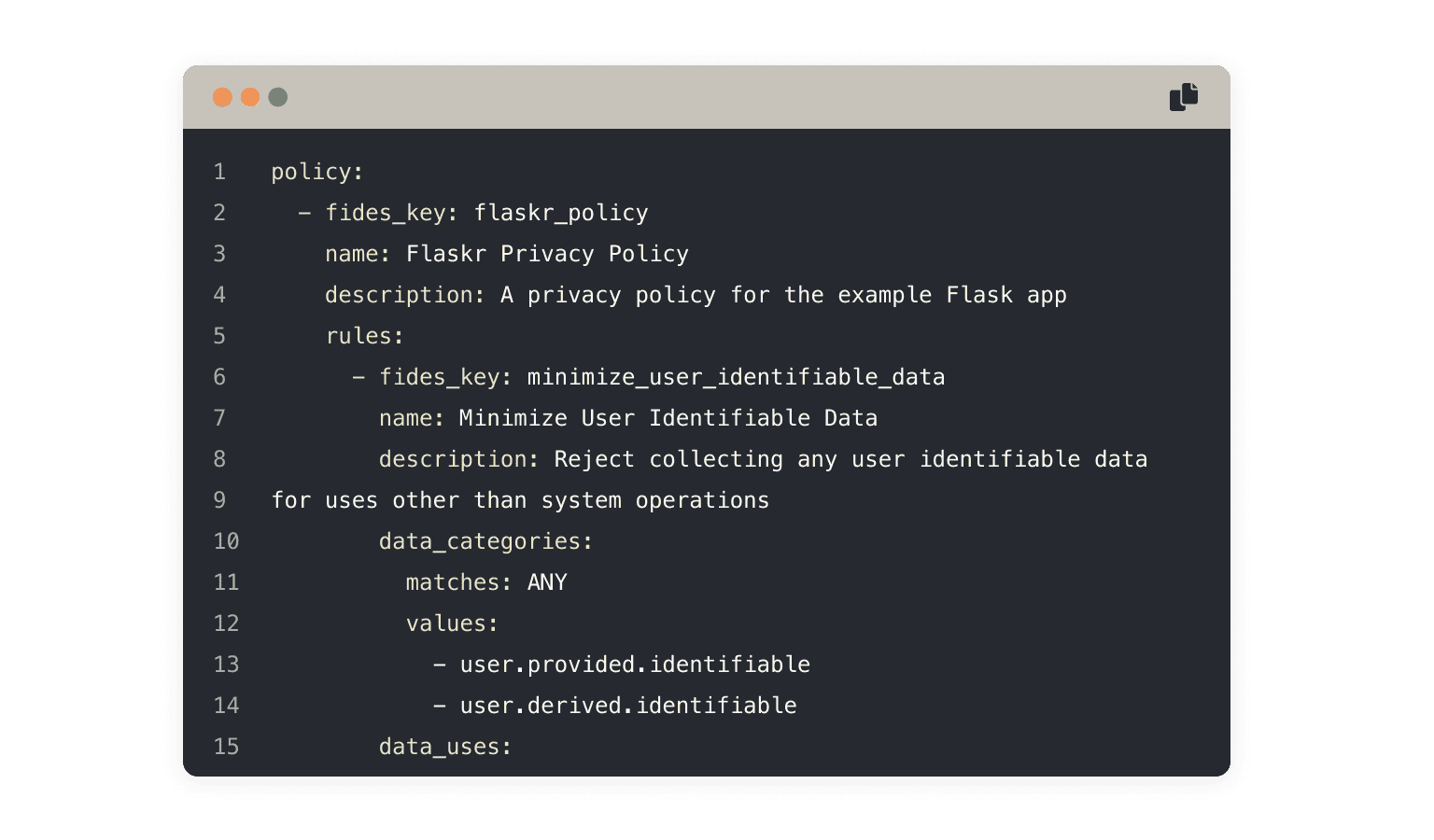Click the 'rules:' key on line 5
Image resolution: width=1434 pixels, height=840 pixels.
coord(365,336)
